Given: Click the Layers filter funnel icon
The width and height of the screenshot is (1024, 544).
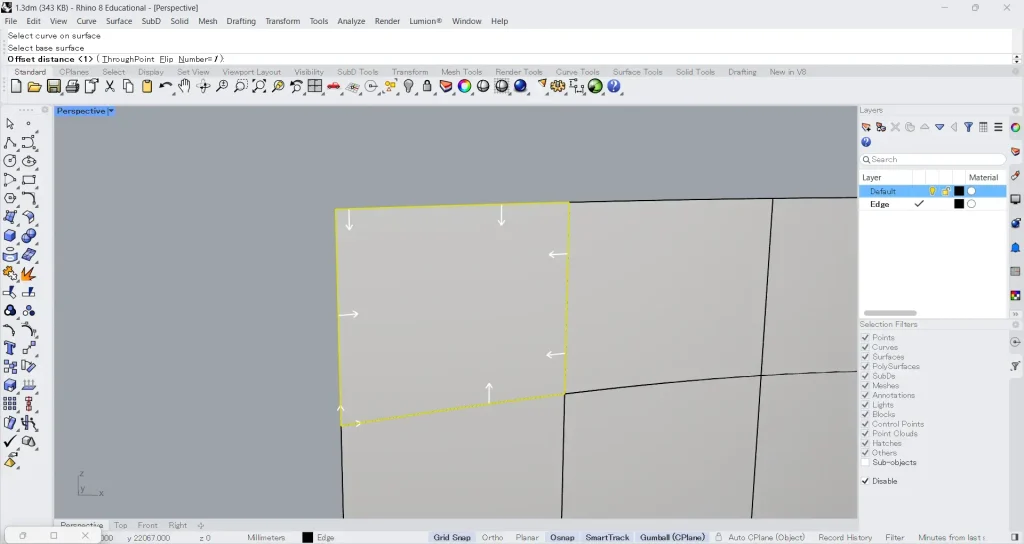Looking at the screenshot, I should tap(968, 127).
